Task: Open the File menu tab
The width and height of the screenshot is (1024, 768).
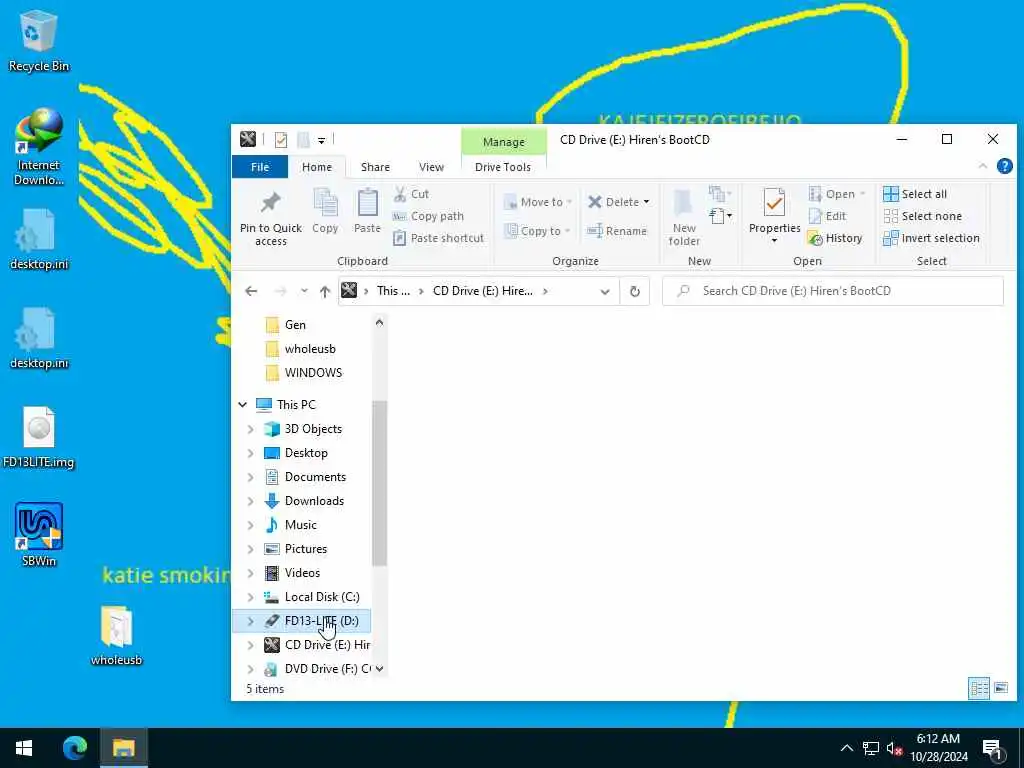Action: point(260,167)
